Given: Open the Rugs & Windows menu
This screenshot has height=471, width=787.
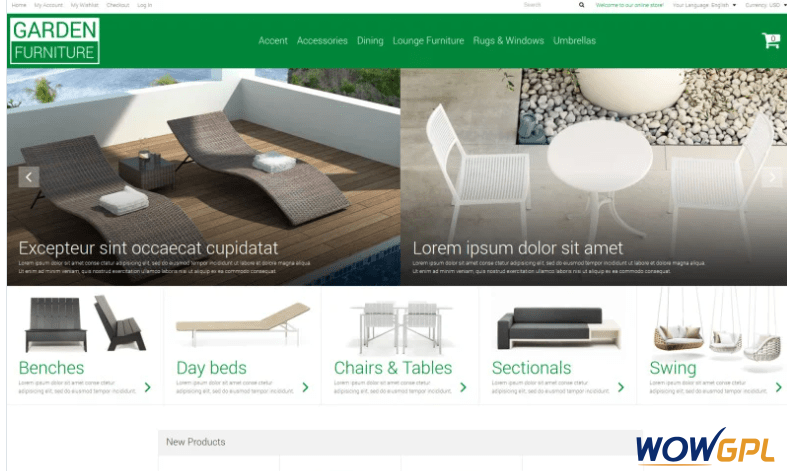Looking at the screenshot, I should [x=508, y=41].
